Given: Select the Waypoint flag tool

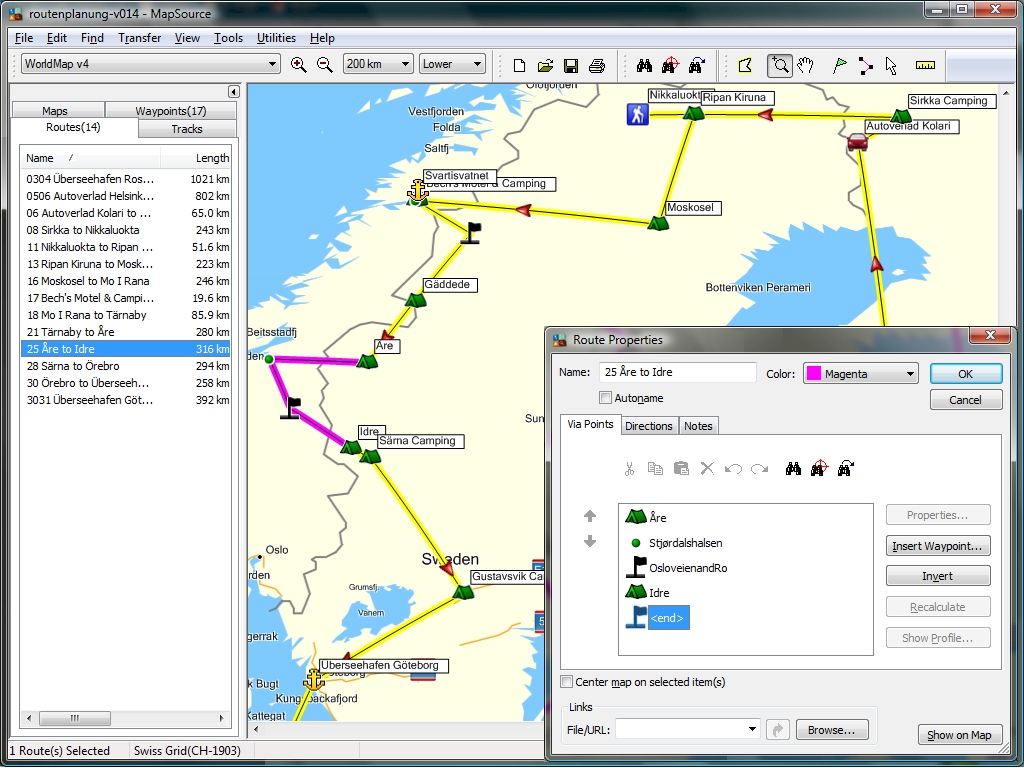Looking at the screenshot, I should click(840, 65).
